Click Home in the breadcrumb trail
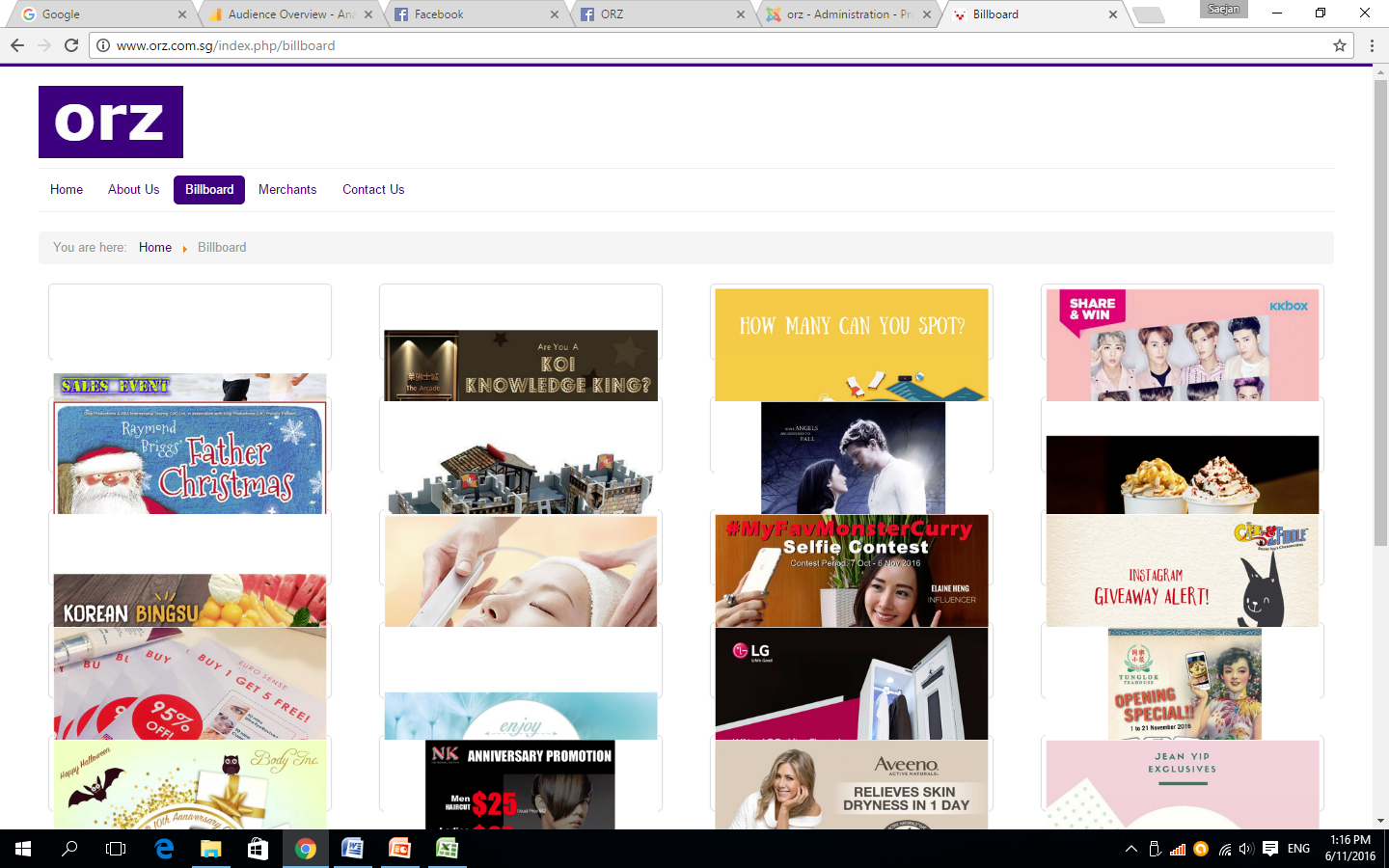The height and width of the screenshot is (868, 1389). click(x=155, y=248)
